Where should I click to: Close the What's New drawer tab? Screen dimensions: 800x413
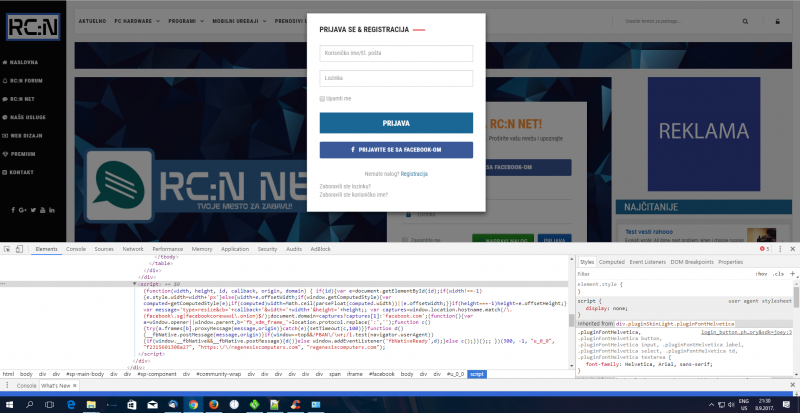tap(74, 386)
